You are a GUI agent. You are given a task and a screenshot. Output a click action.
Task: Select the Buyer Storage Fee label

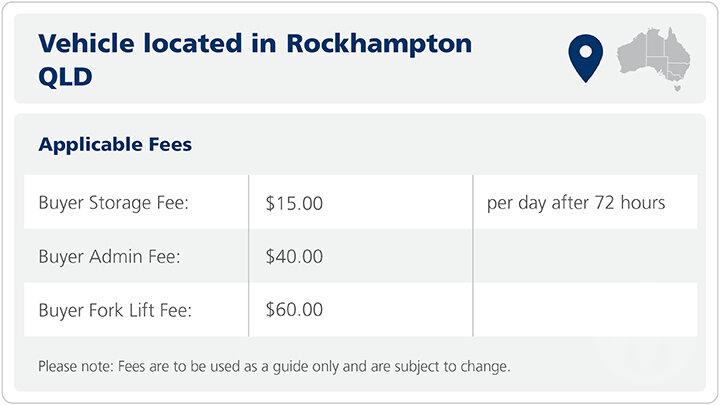(113, 203)
